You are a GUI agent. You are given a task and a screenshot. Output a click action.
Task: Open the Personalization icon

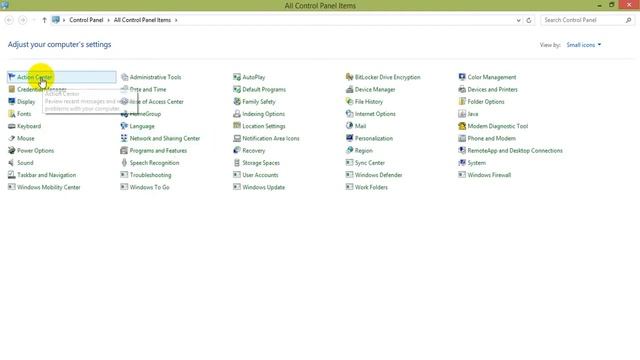coord(349,138)
